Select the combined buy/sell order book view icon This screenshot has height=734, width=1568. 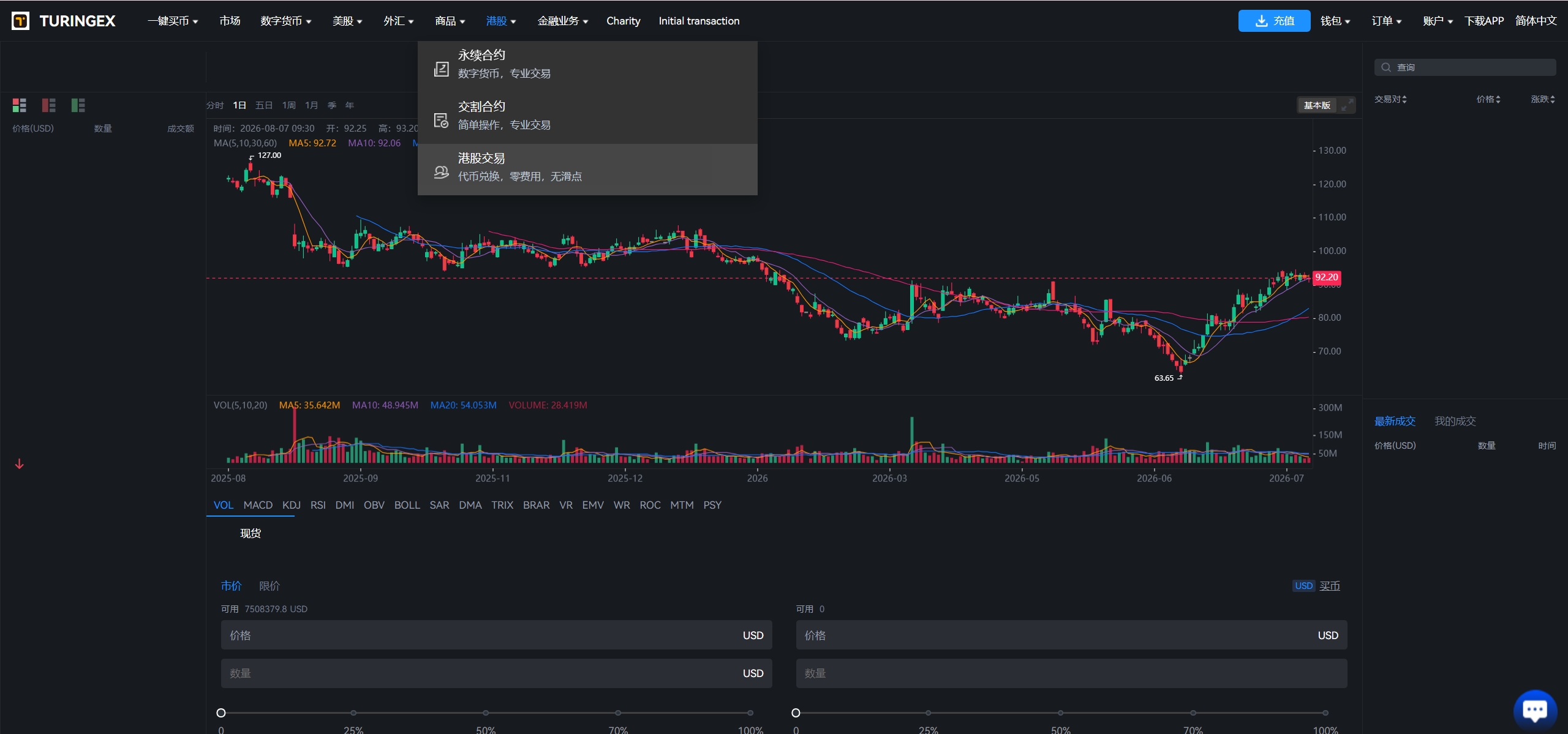pyautogui.click(x=19, y=105)
